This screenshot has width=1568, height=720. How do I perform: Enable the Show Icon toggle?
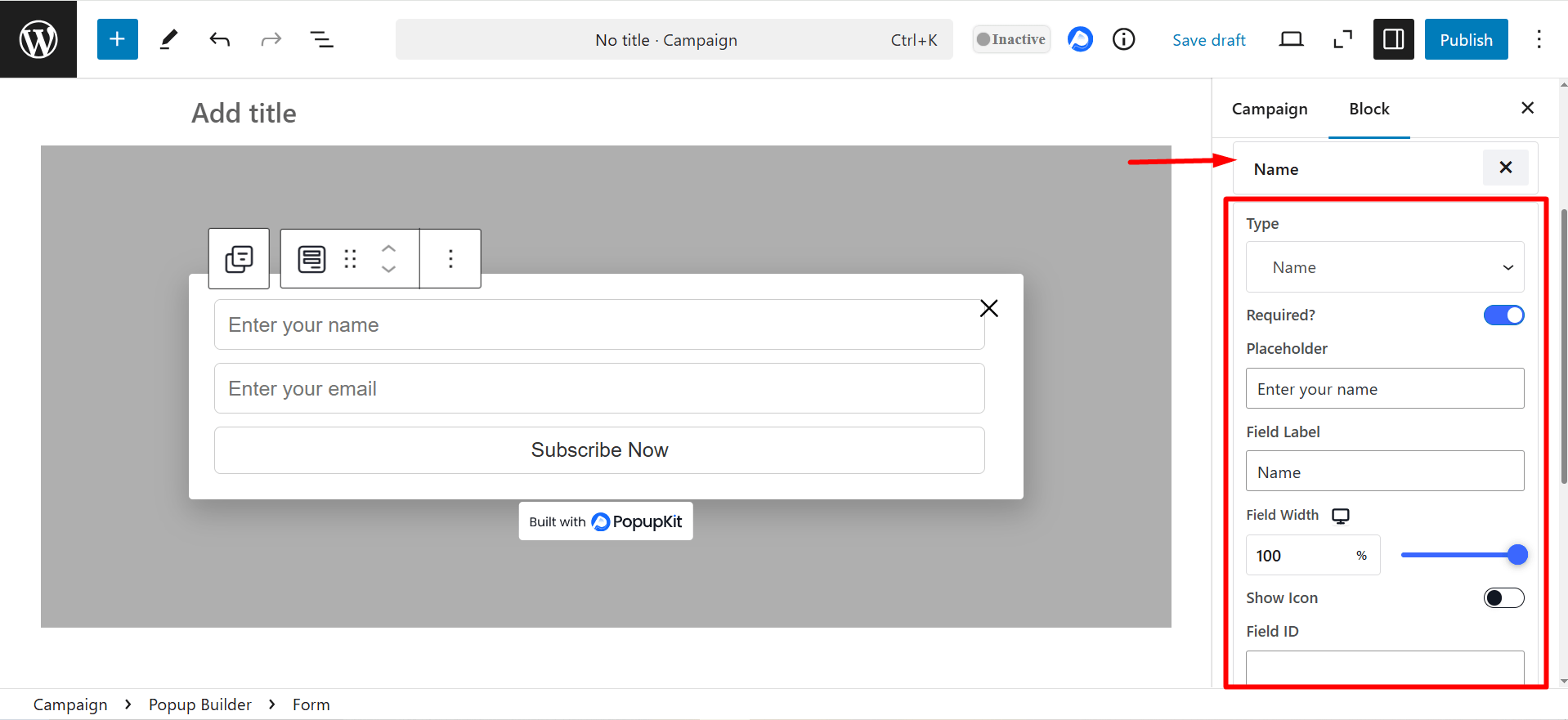coord(1503,598)
